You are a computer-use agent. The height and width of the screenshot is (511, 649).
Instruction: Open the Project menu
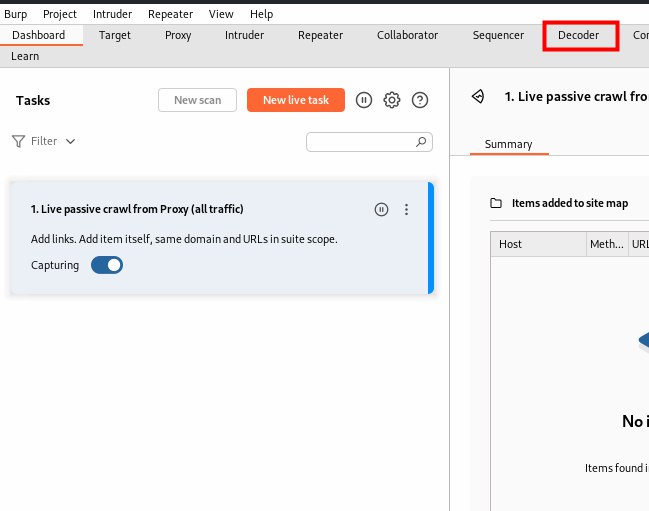60,14
